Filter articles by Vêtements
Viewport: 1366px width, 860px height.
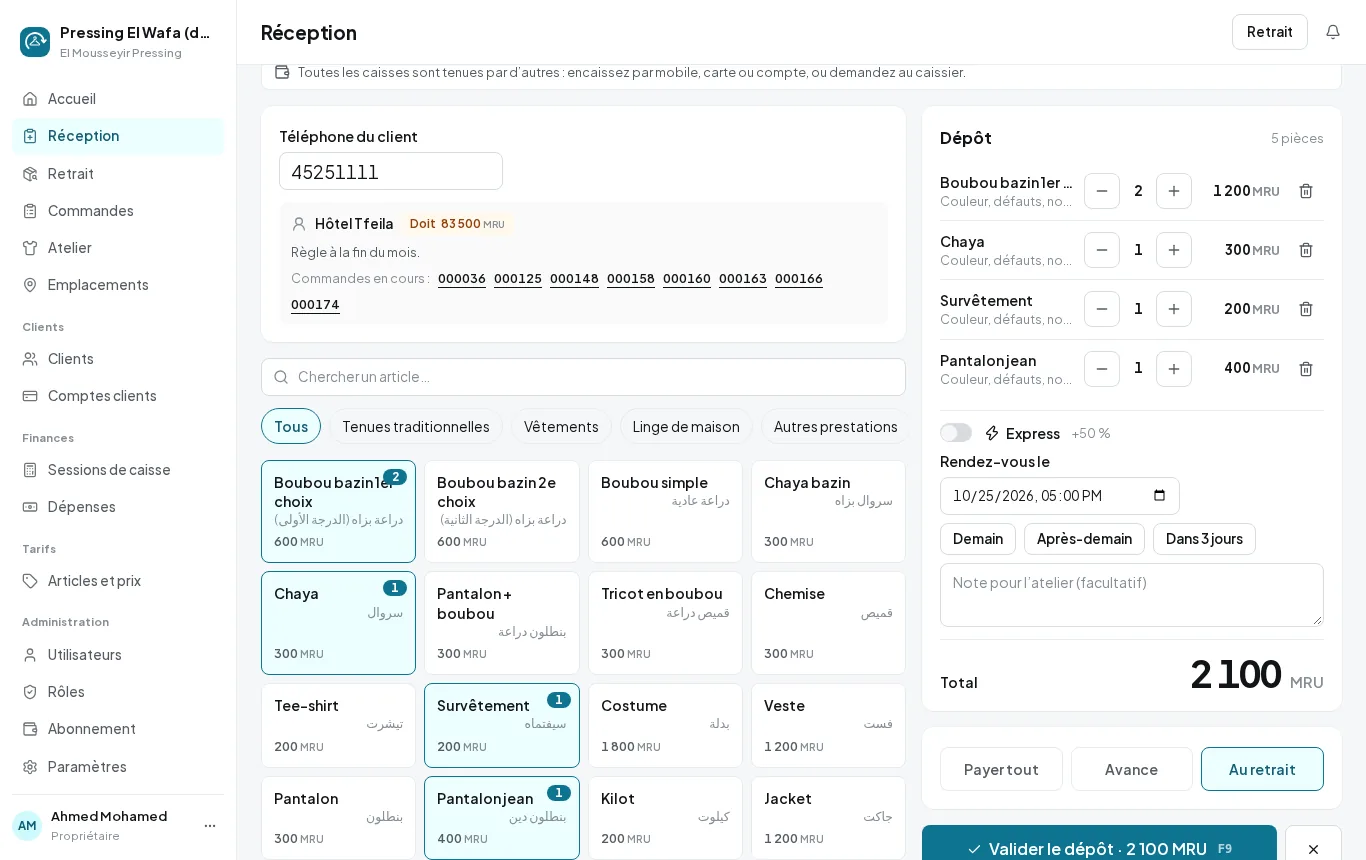[561, 426]
